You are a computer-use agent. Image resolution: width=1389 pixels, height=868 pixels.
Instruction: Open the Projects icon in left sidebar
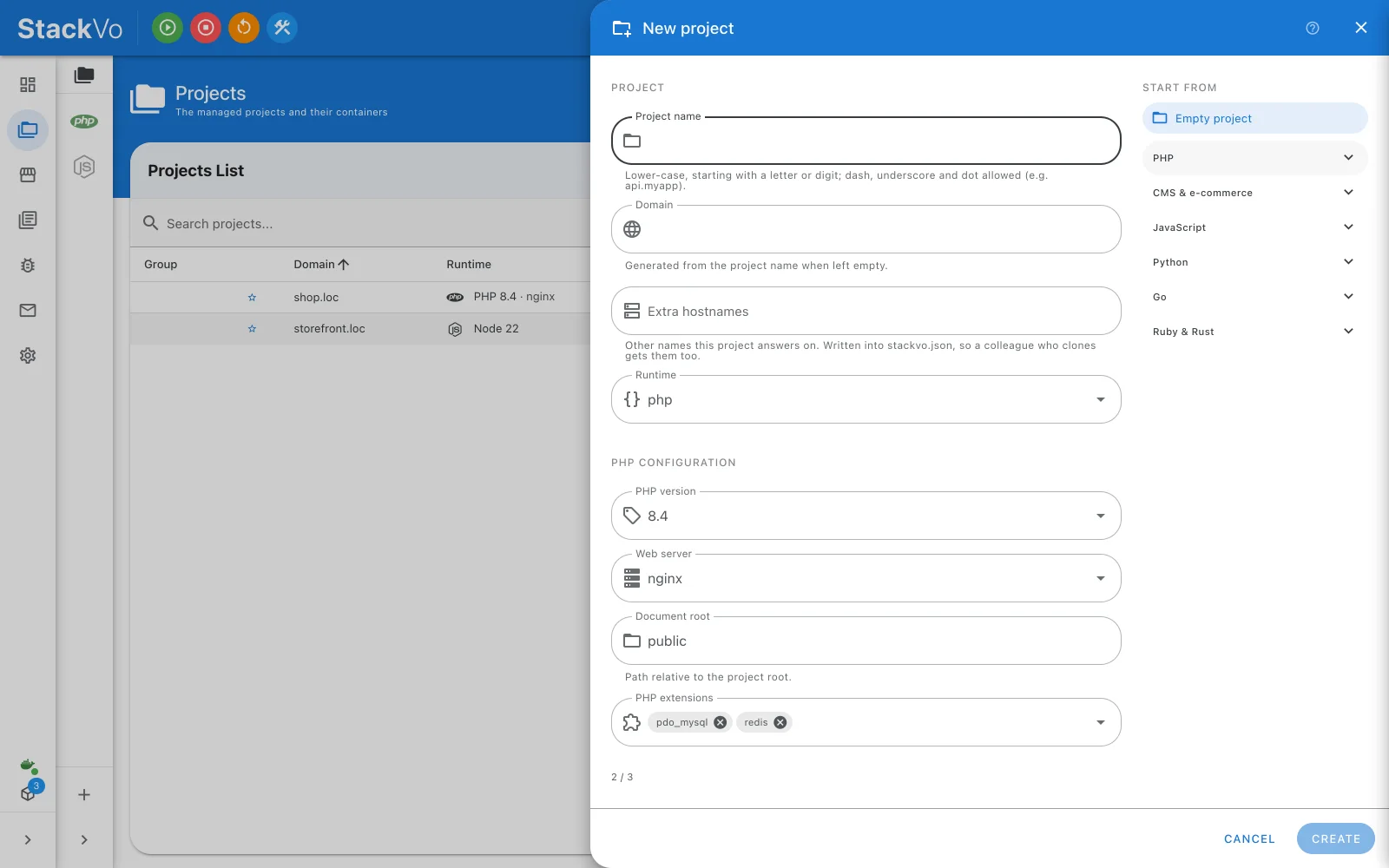point(28,130)
